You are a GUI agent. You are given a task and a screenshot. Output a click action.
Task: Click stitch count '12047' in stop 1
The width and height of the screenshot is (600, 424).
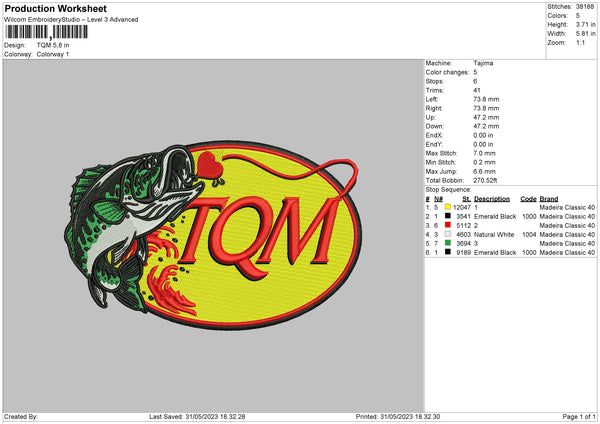tap(462, 207)
